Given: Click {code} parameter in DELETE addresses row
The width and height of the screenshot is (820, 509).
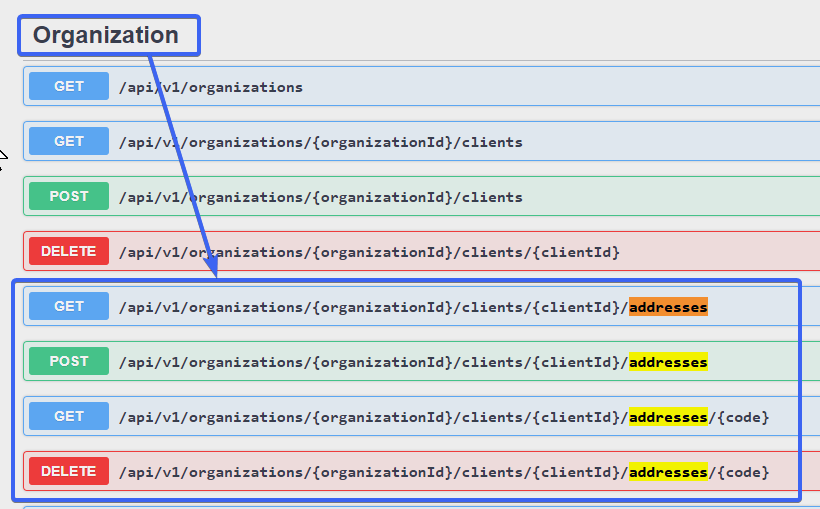Looking at the screenshot, I should (743, 472).
